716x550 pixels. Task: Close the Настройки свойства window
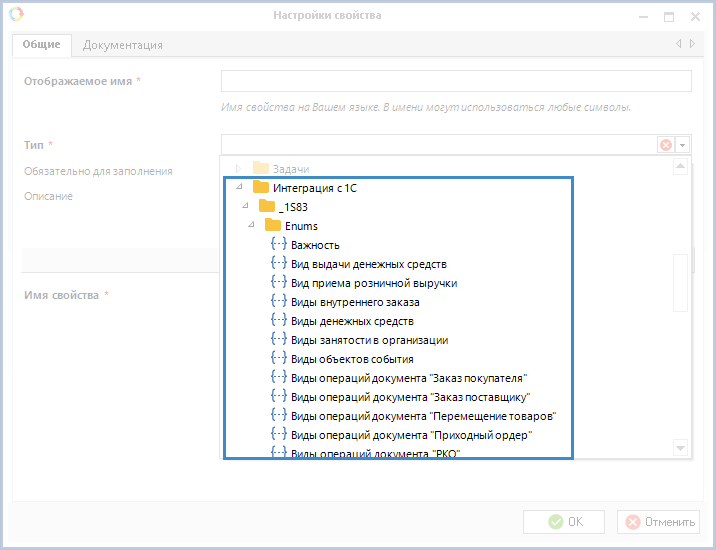695,17
